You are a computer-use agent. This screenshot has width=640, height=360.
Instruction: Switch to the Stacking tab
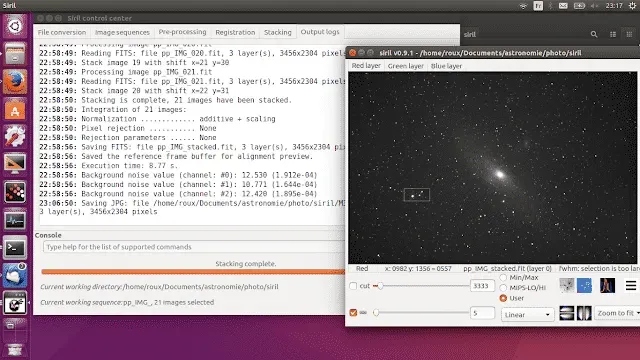point(278,32)
